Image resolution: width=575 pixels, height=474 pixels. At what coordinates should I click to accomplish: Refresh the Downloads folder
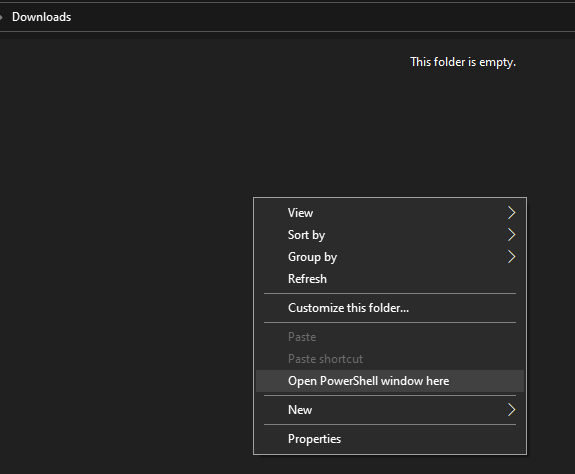390,279
